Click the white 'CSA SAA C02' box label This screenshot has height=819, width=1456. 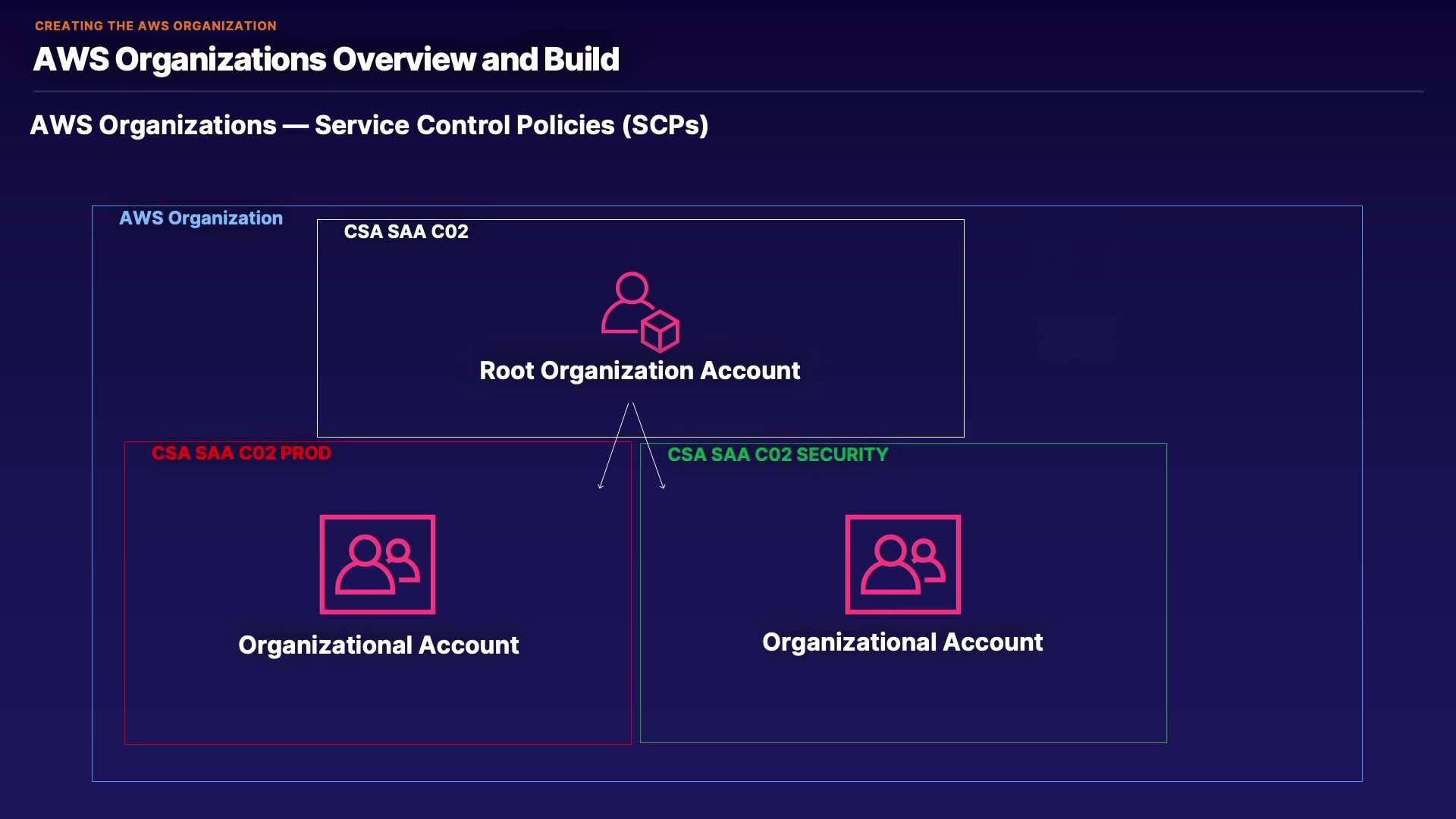pyautogui.click(x=406, y=232)
